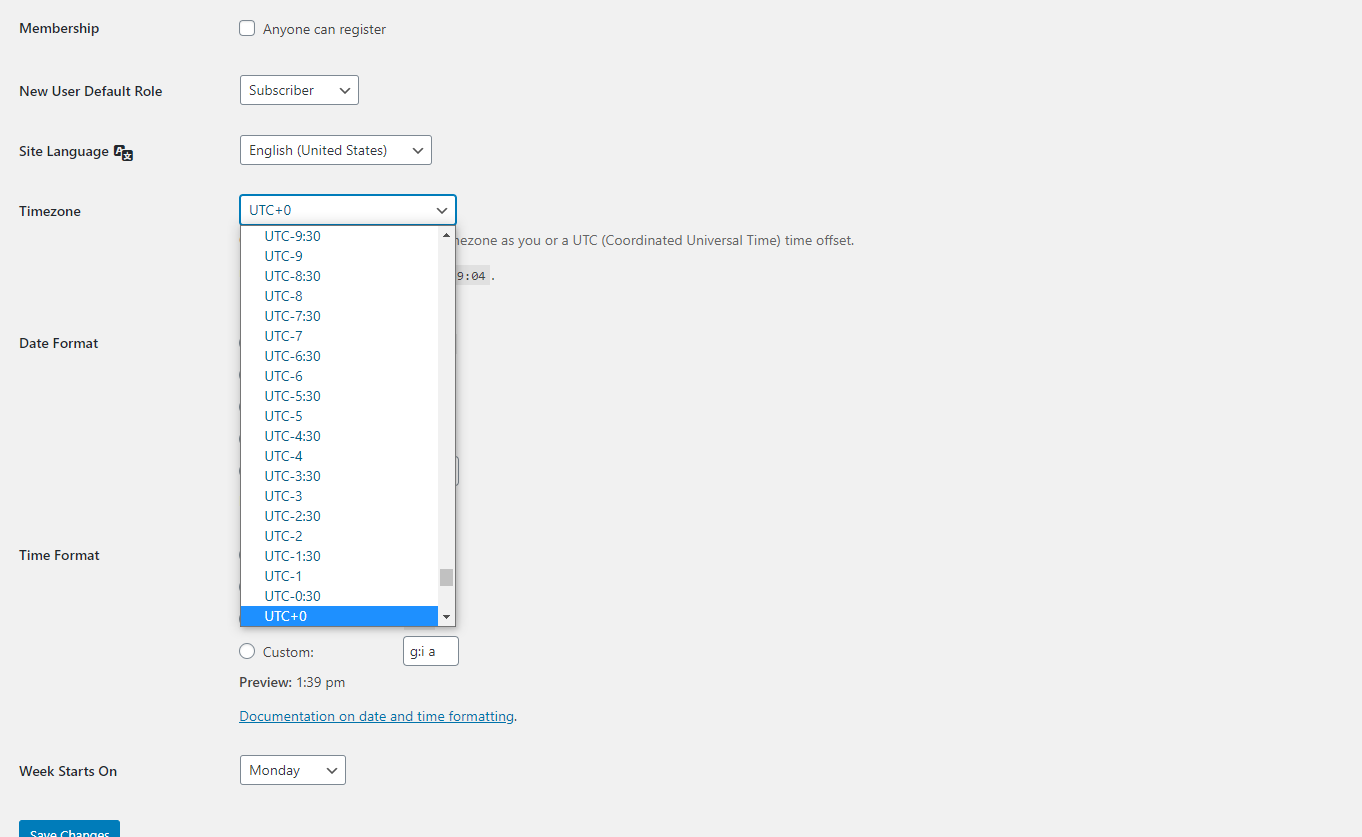Choose the UTC-3:30 timezone option

pyautogui.click(x=292, y=475)
